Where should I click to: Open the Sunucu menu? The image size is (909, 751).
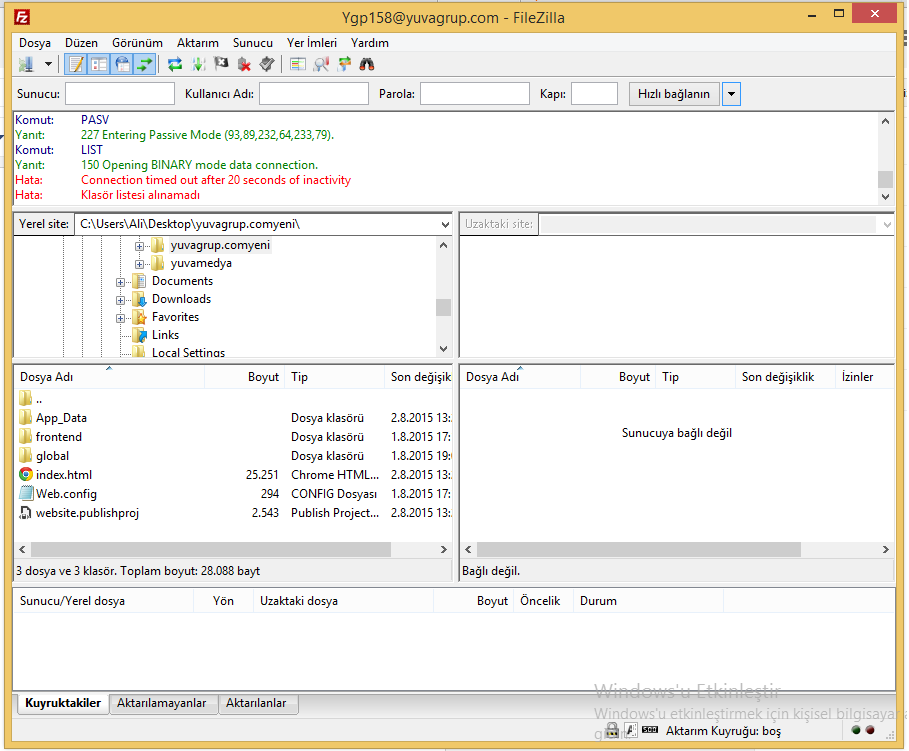point(253,43)
